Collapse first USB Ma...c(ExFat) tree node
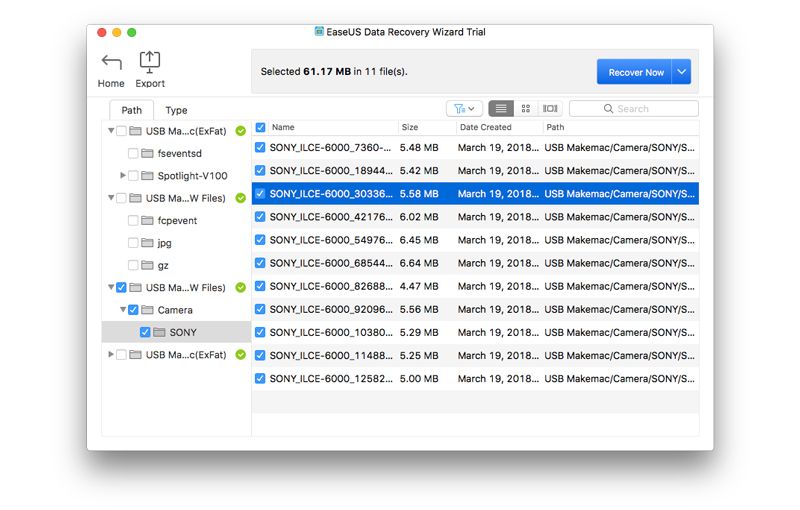This screenshot has width=800, height=510. tap(111, 131)
